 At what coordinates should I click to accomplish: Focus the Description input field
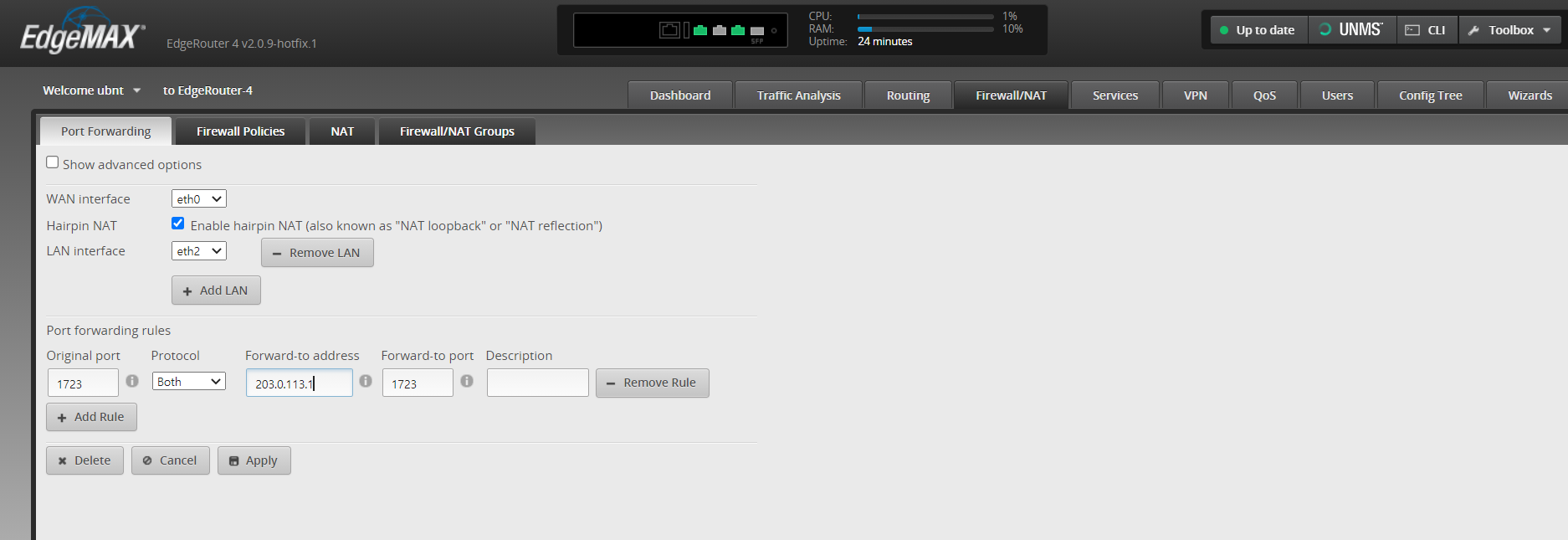coord(537,383)
